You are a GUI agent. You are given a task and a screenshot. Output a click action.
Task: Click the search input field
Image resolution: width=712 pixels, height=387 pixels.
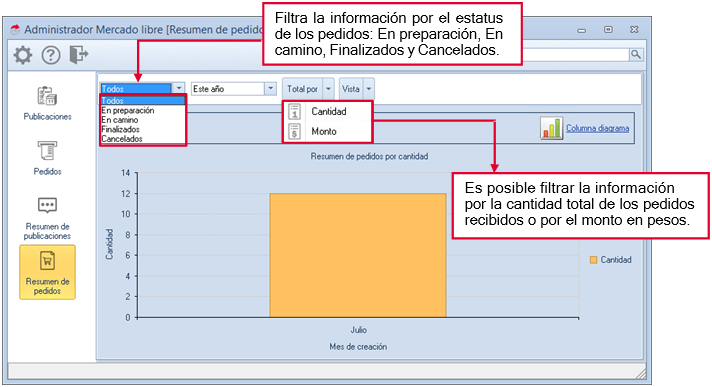[575, 55]
